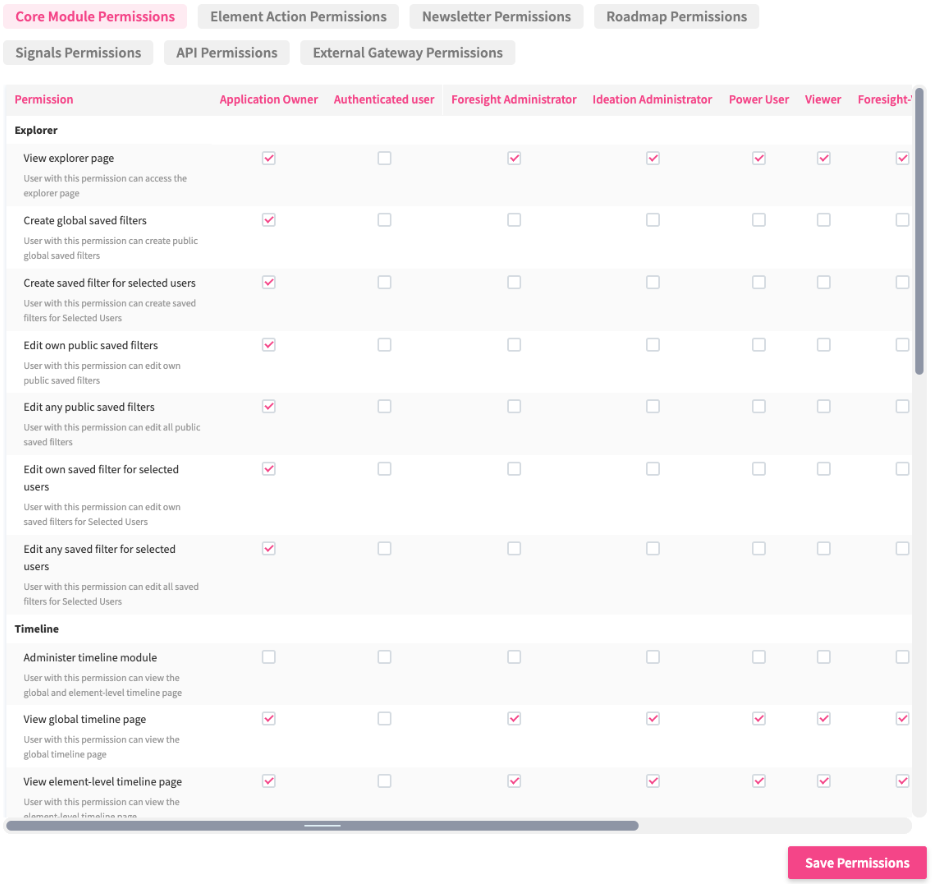This screenshot has height=884, width=932.
Task: Open Signals Permissions tab
Action: [x=78, y=53]
